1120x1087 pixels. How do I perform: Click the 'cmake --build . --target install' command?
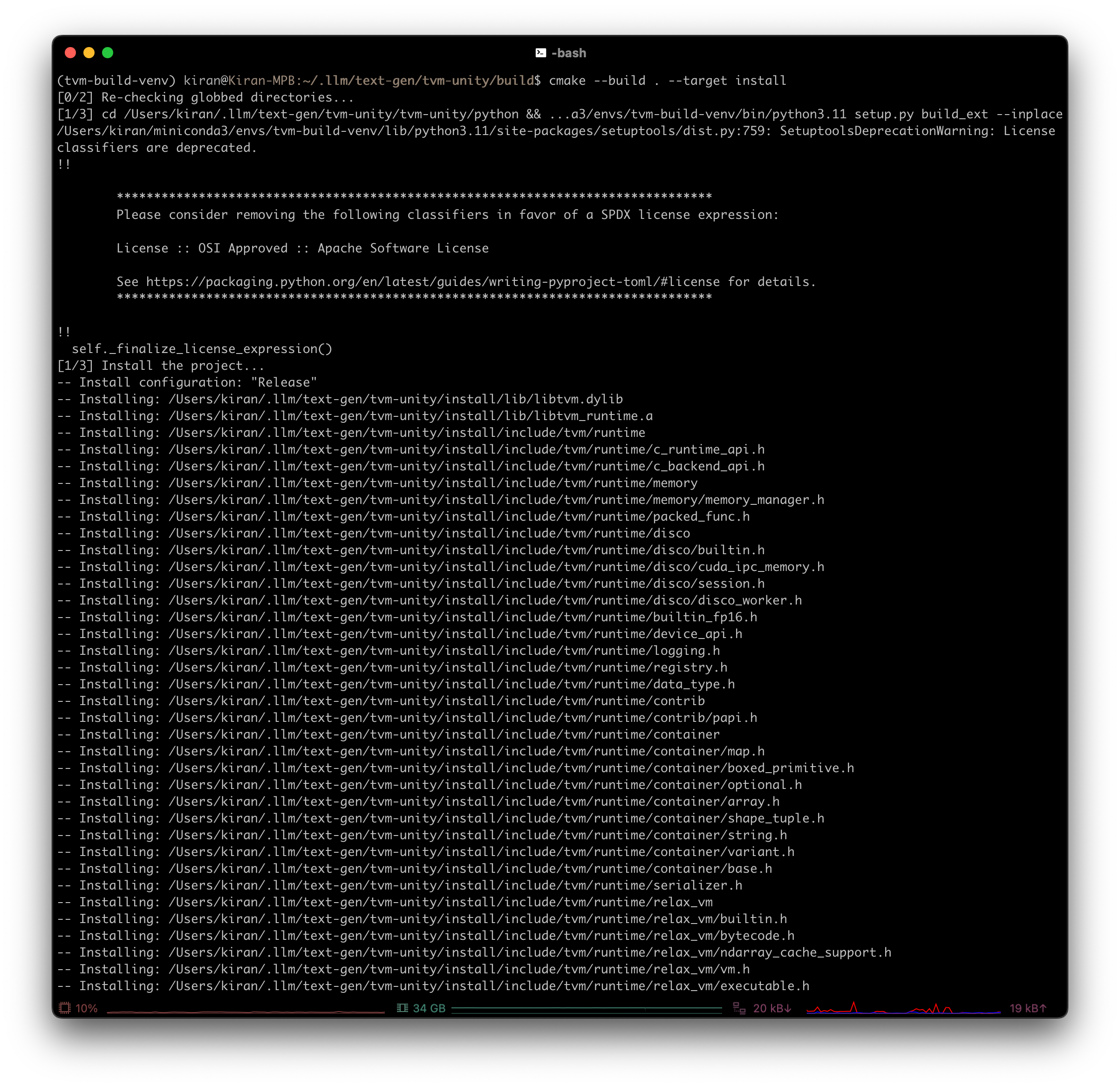(x=668, y=81)
